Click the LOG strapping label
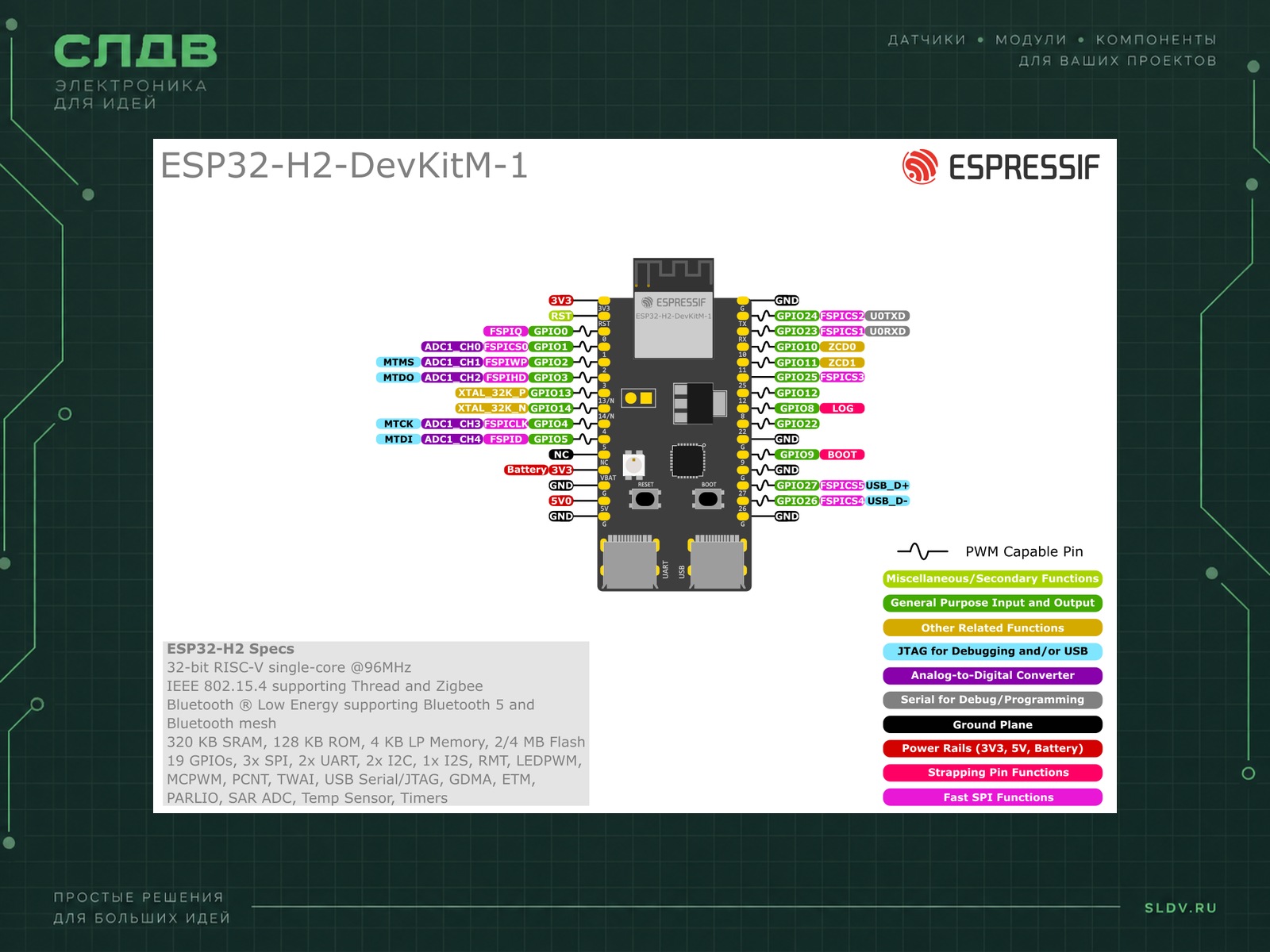1270x952 pixels. [x=842, y=409]
